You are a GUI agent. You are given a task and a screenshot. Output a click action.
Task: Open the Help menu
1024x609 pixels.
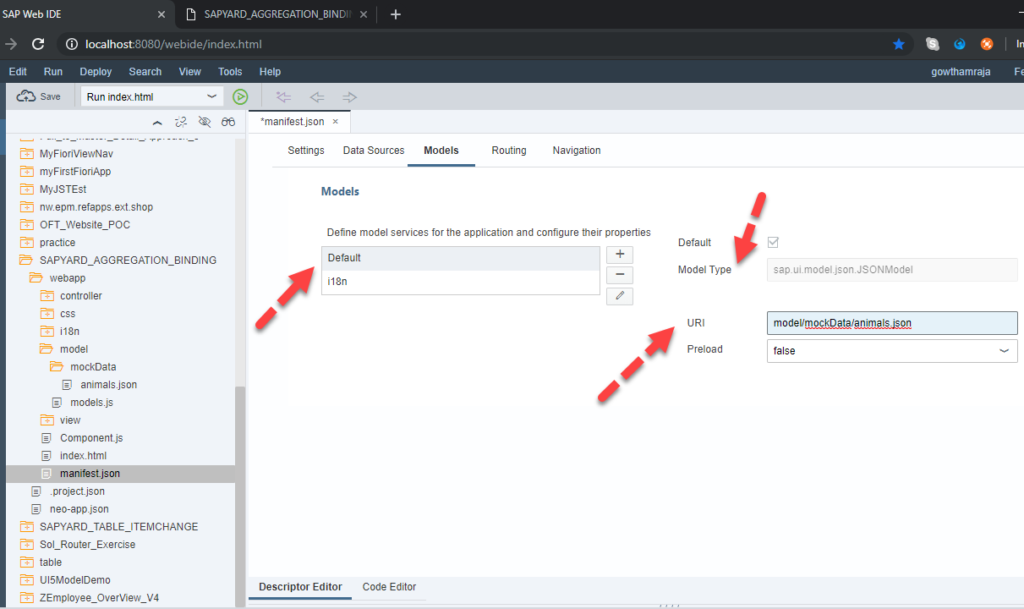pos(270,72)
